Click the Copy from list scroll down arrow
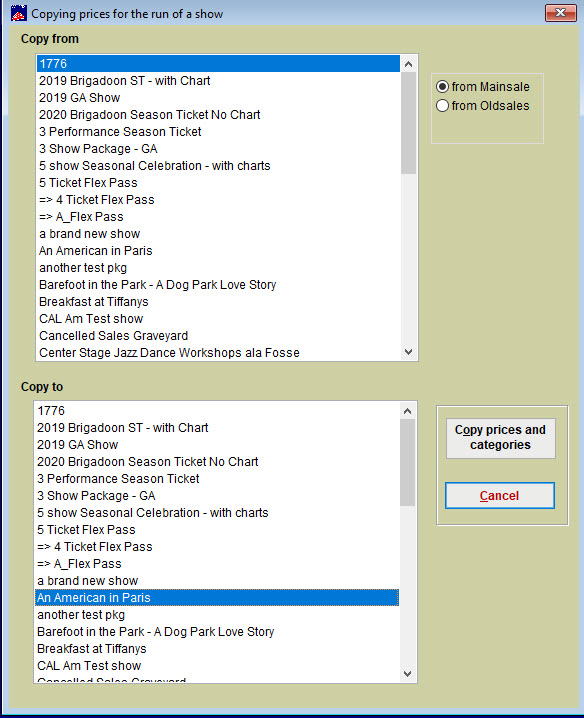This screenshot has width=584, height=718. (x=409, y=352)
